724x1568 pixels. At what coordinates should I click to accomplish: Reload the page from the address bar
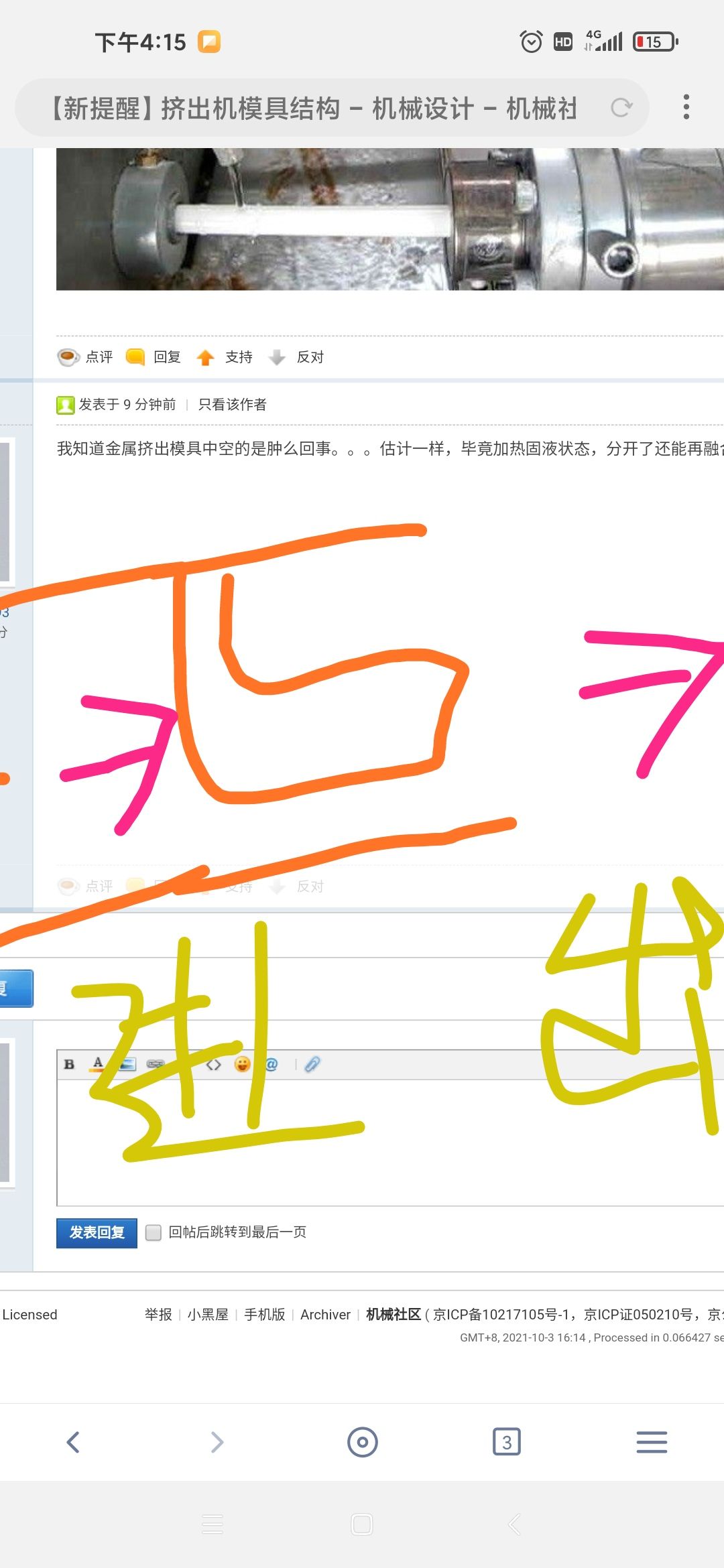click(621, 107)
